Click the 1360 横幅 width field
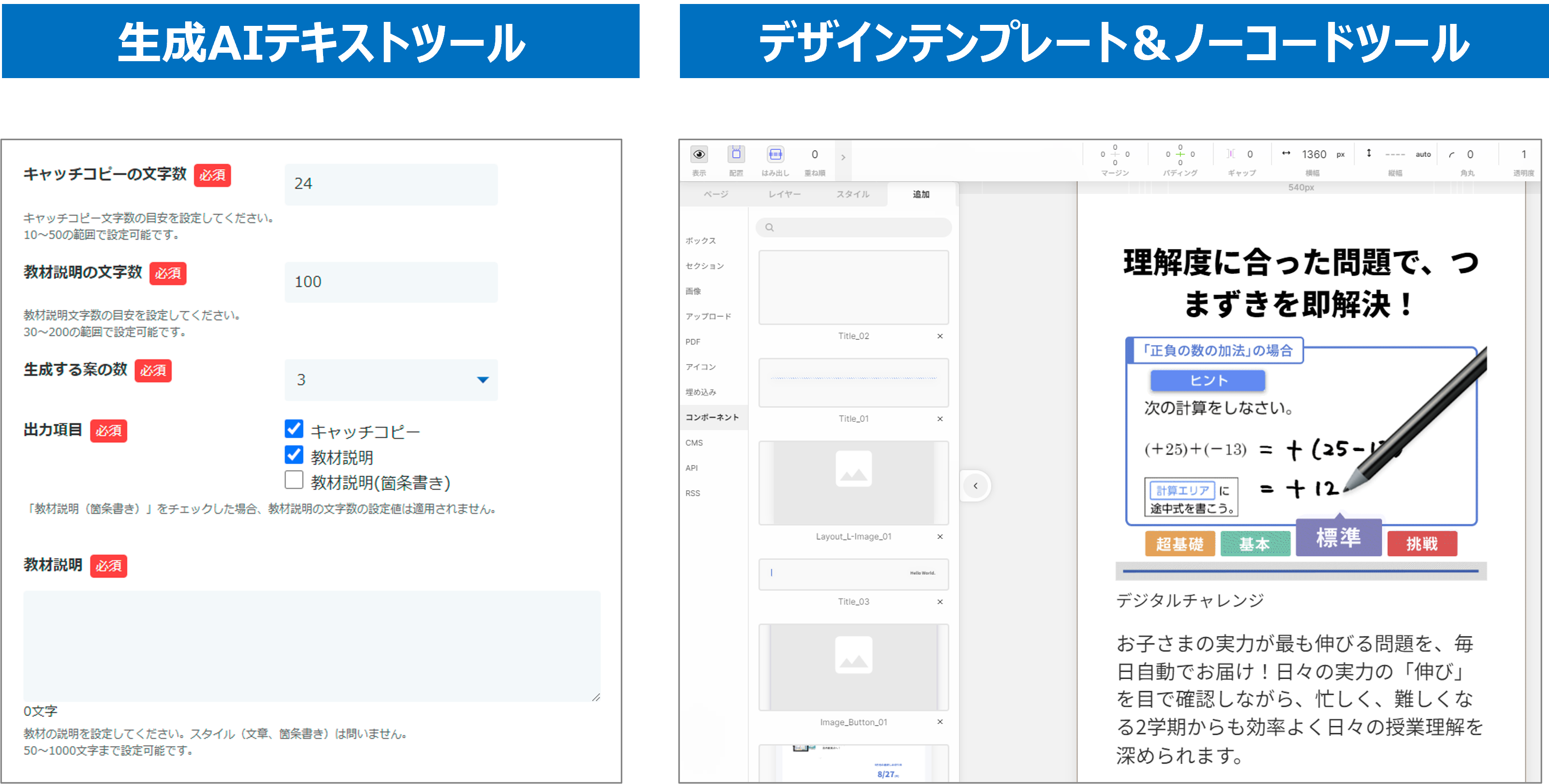Image resolution: width=1549 pixels, height=784 pixels. pyautogui.click(x=1314, y=154)
